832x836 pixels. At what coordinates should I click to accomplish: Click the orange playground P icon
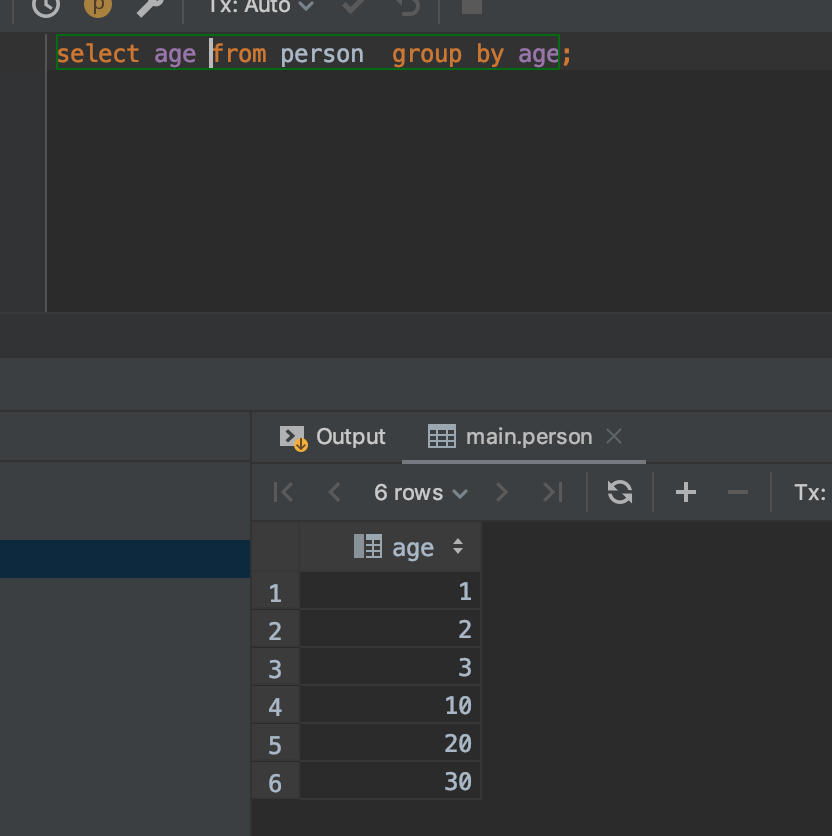(98, 6)
